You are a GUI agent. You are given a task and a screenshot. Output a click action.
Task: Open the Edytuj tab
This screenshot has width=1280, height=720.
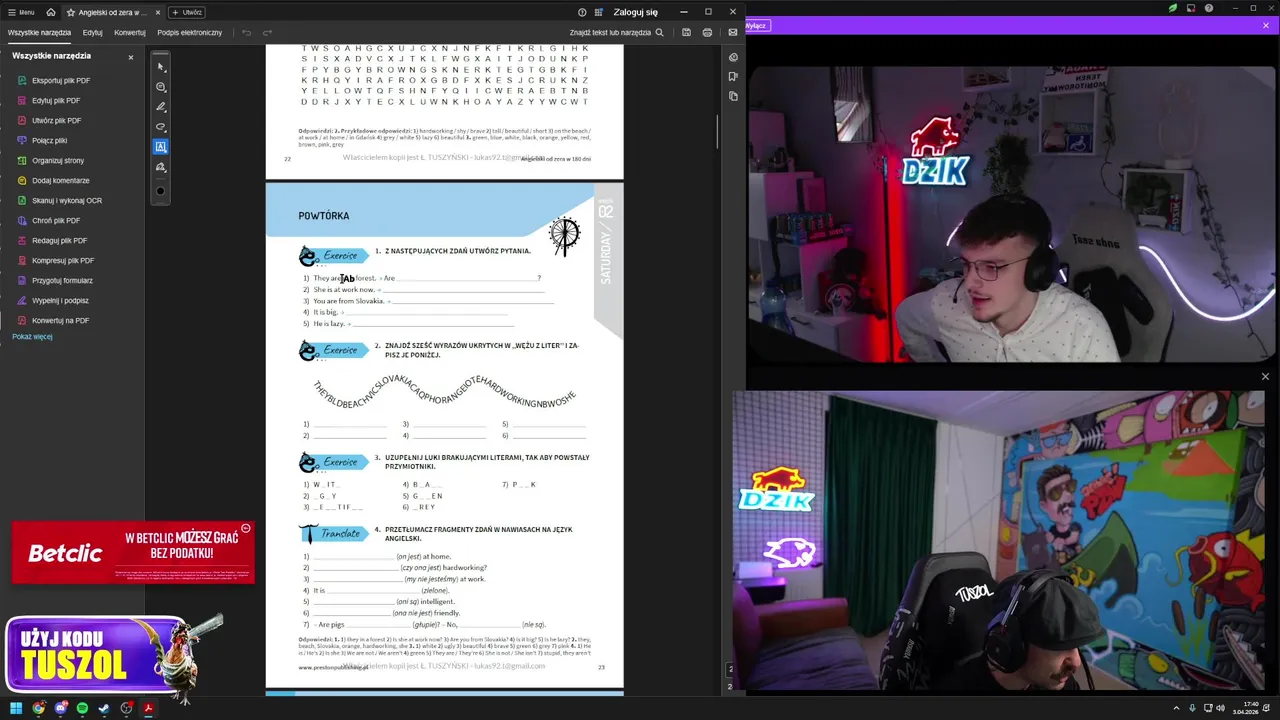(x=93, y=32)
